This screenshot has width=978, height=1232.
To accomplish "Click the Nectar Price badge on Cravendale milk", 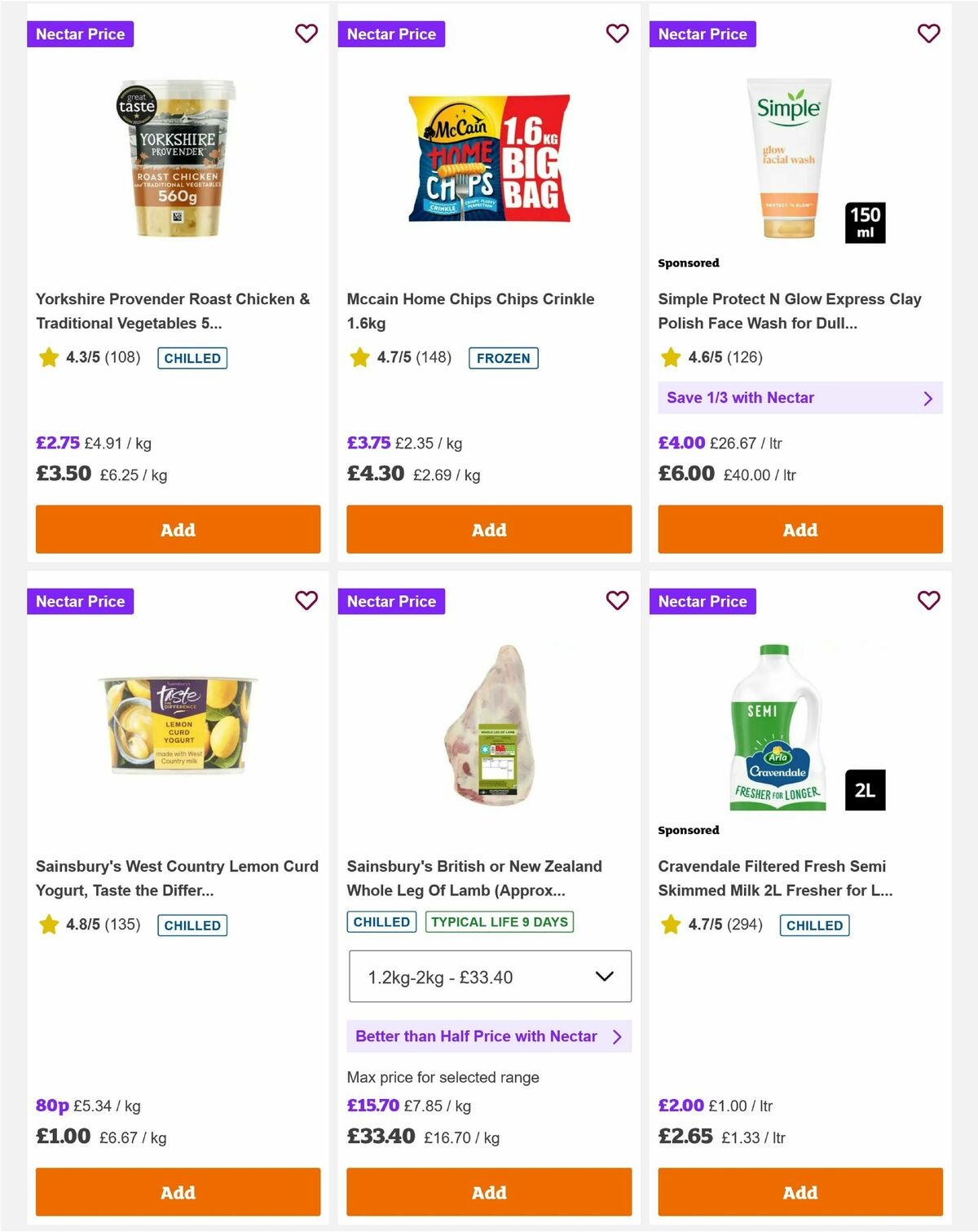I will coord(703,601).
